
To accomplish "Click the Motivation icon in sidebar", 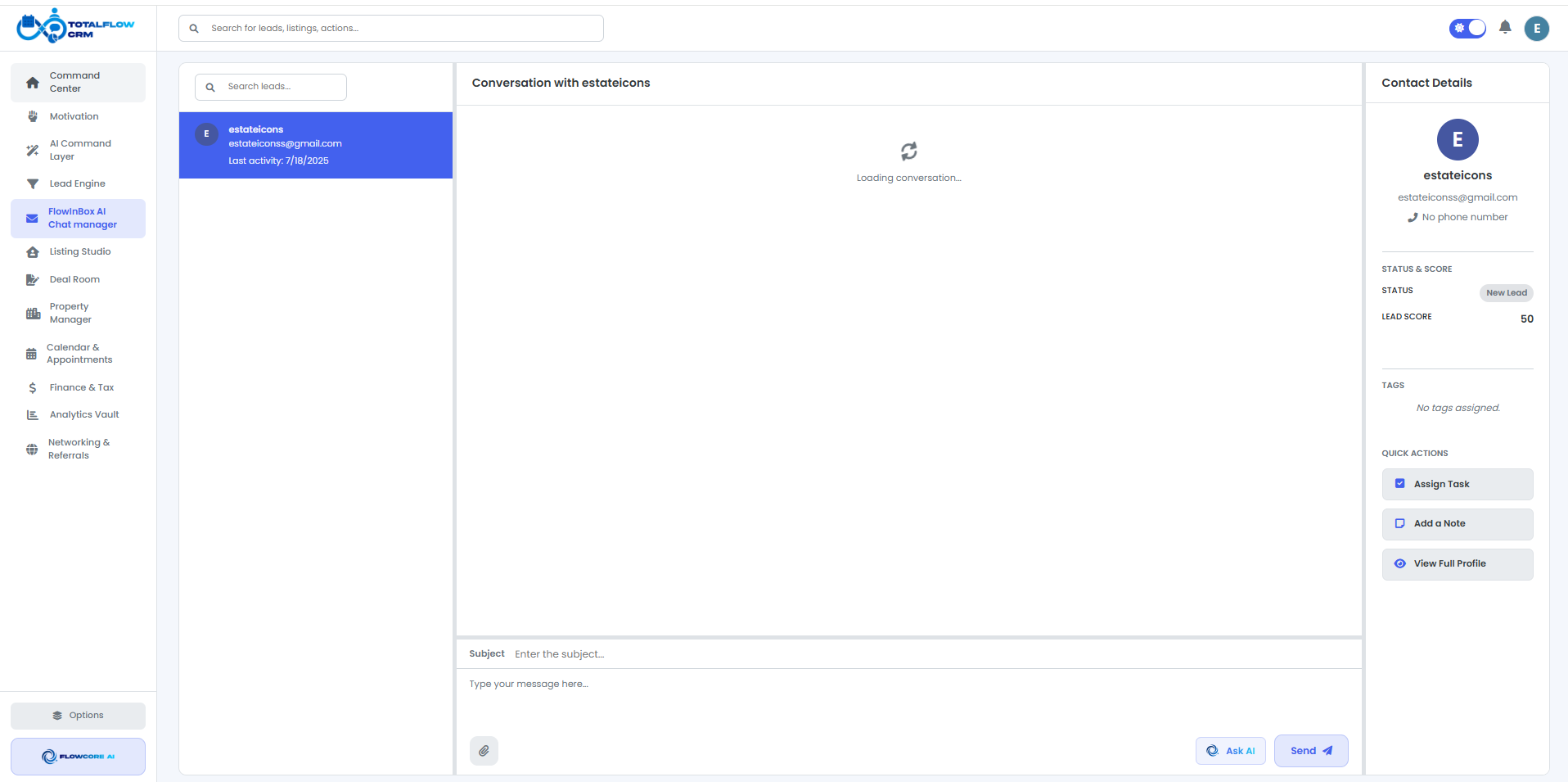I will pos(33,116).
